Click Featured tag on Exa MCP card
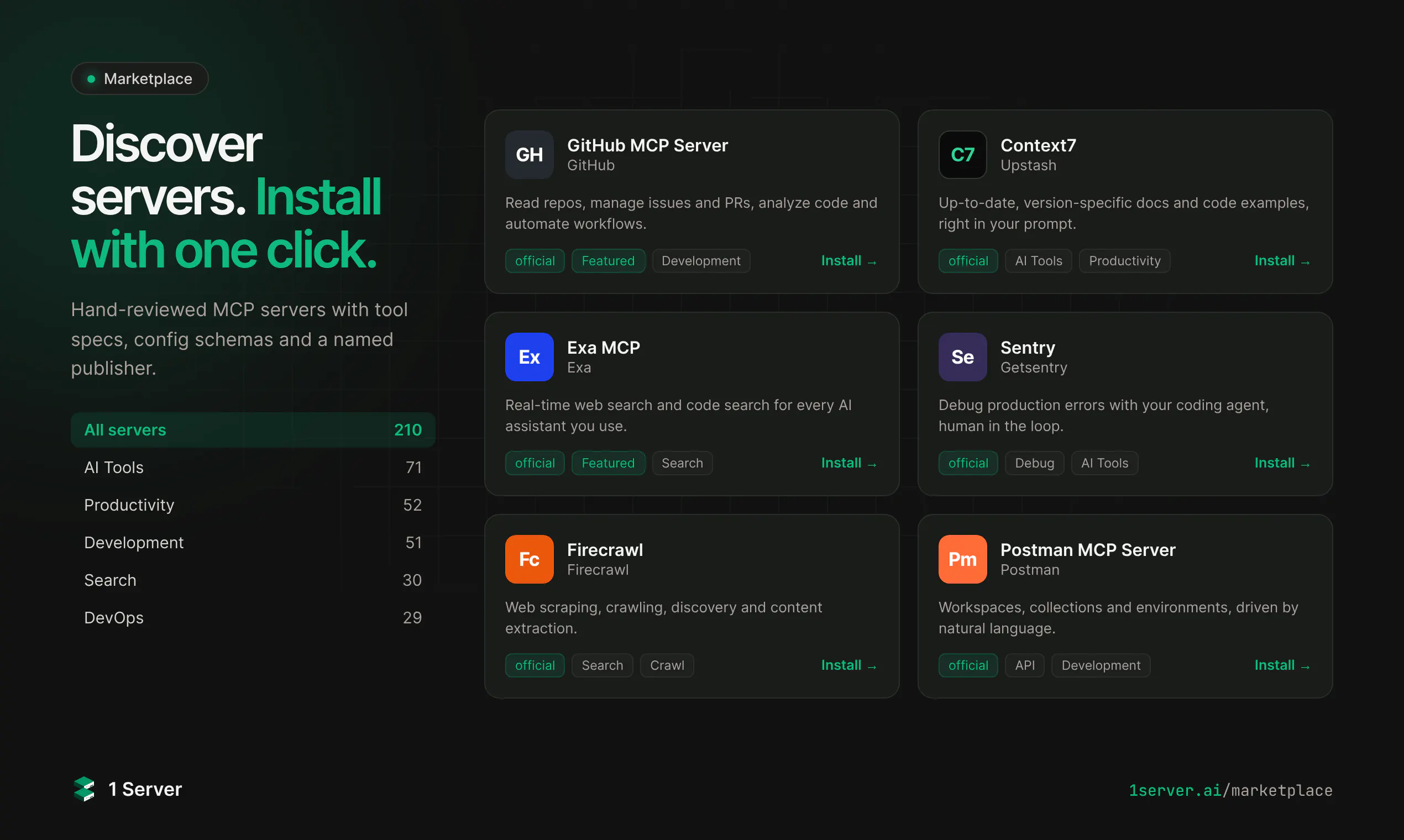 click(608, 463)
